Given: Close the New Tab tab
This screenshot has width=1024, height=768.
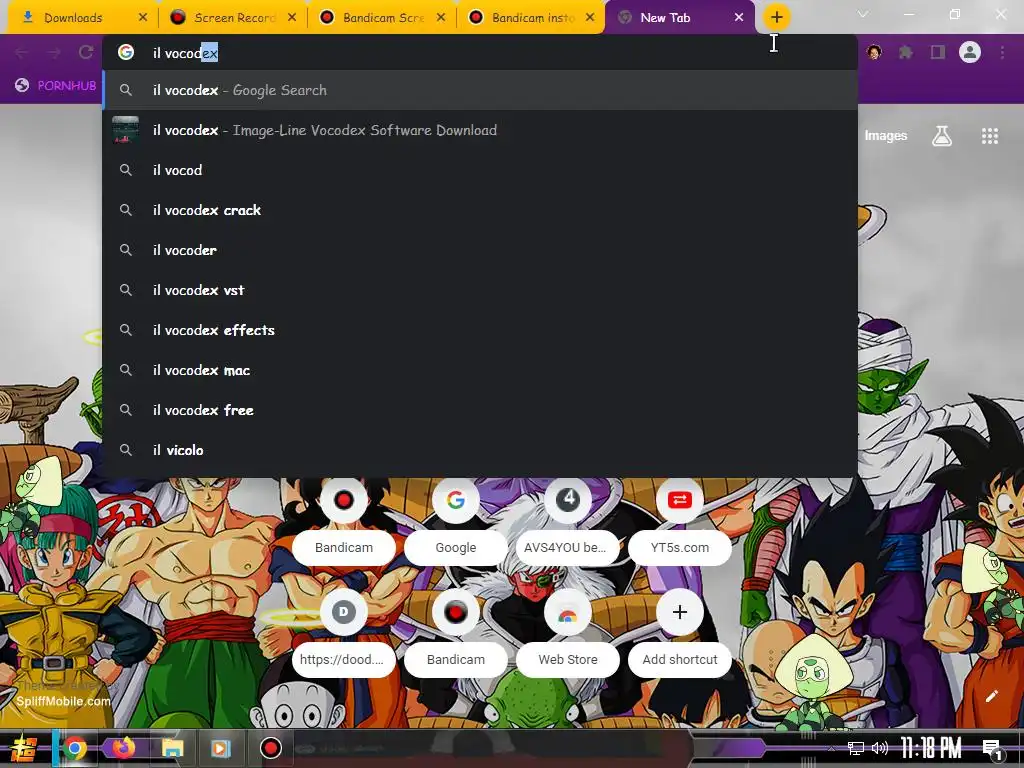Looking at the screenshot, I should (x=739, y=18).
